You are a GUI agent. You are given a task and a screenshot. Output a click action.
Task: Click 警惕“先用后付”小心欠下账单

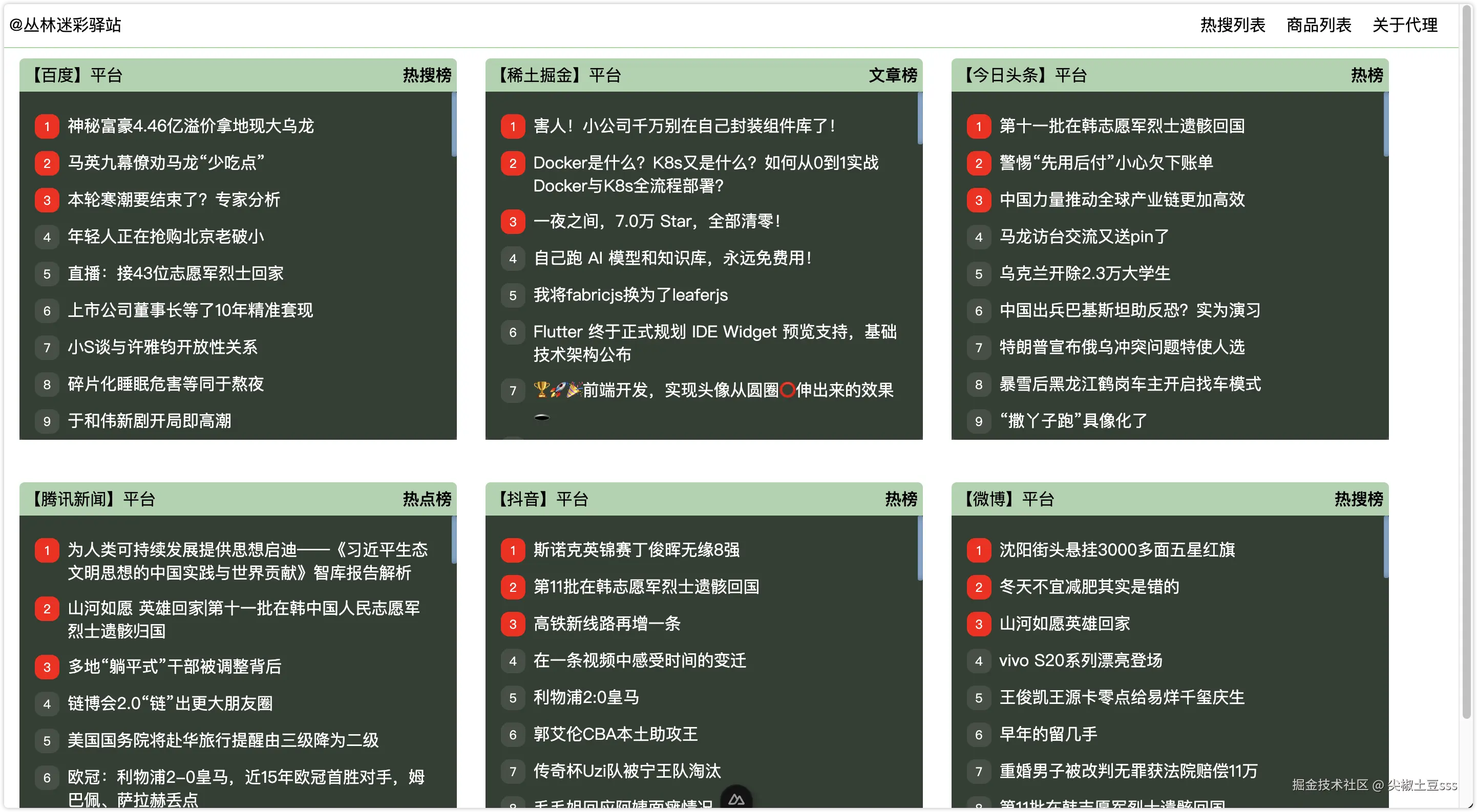click(x=1106, y=163)
